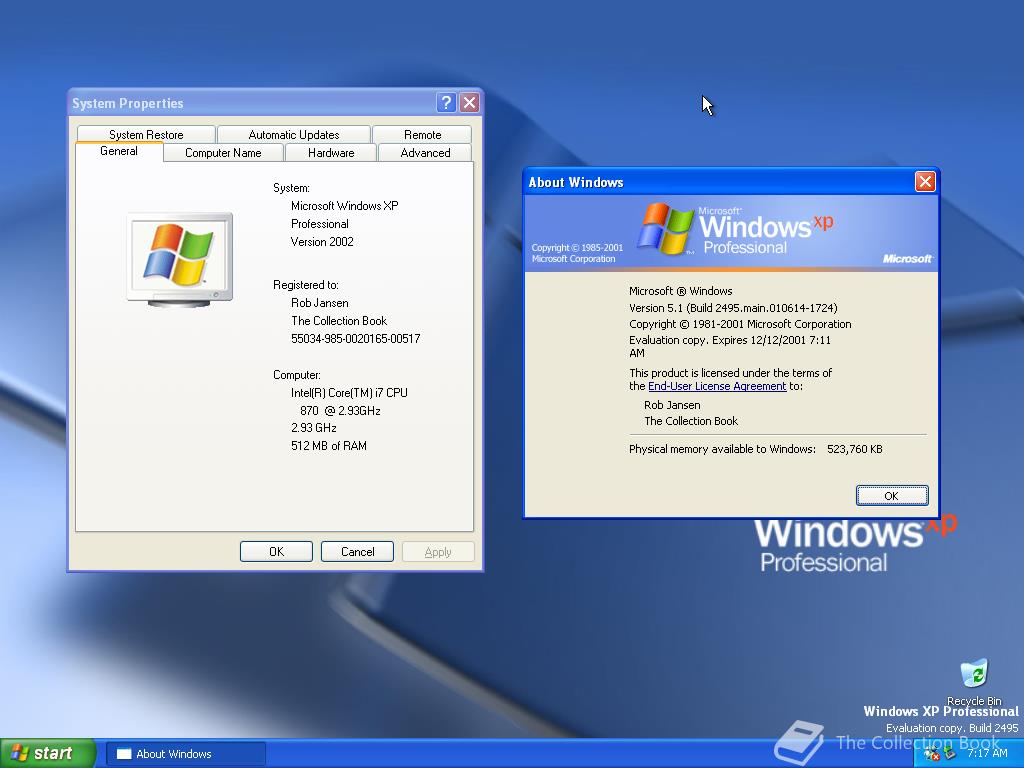The height and width of the screenshot is (768, 1024).
Task: Click the Windows XP logo banner in About Windows
Action: 731,232
